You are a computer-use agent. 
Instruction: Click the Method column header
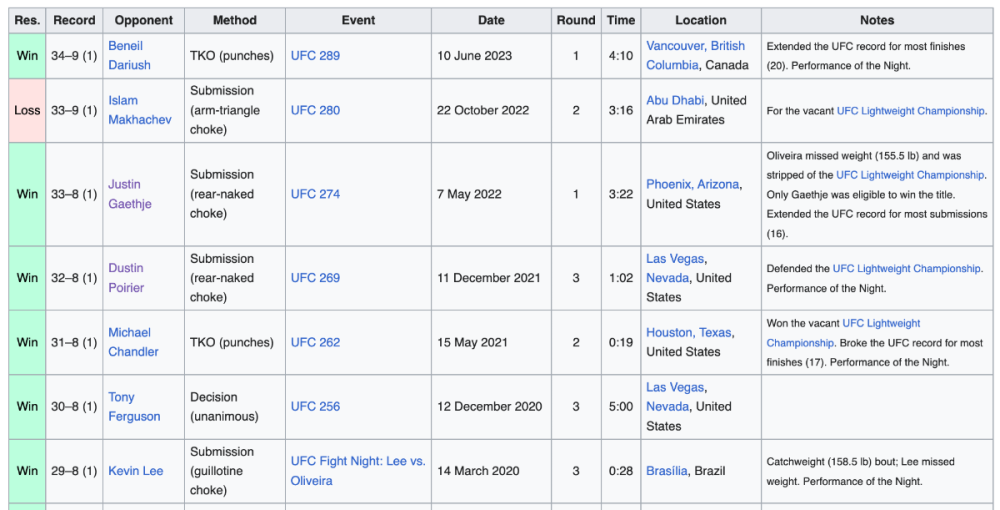235,20
